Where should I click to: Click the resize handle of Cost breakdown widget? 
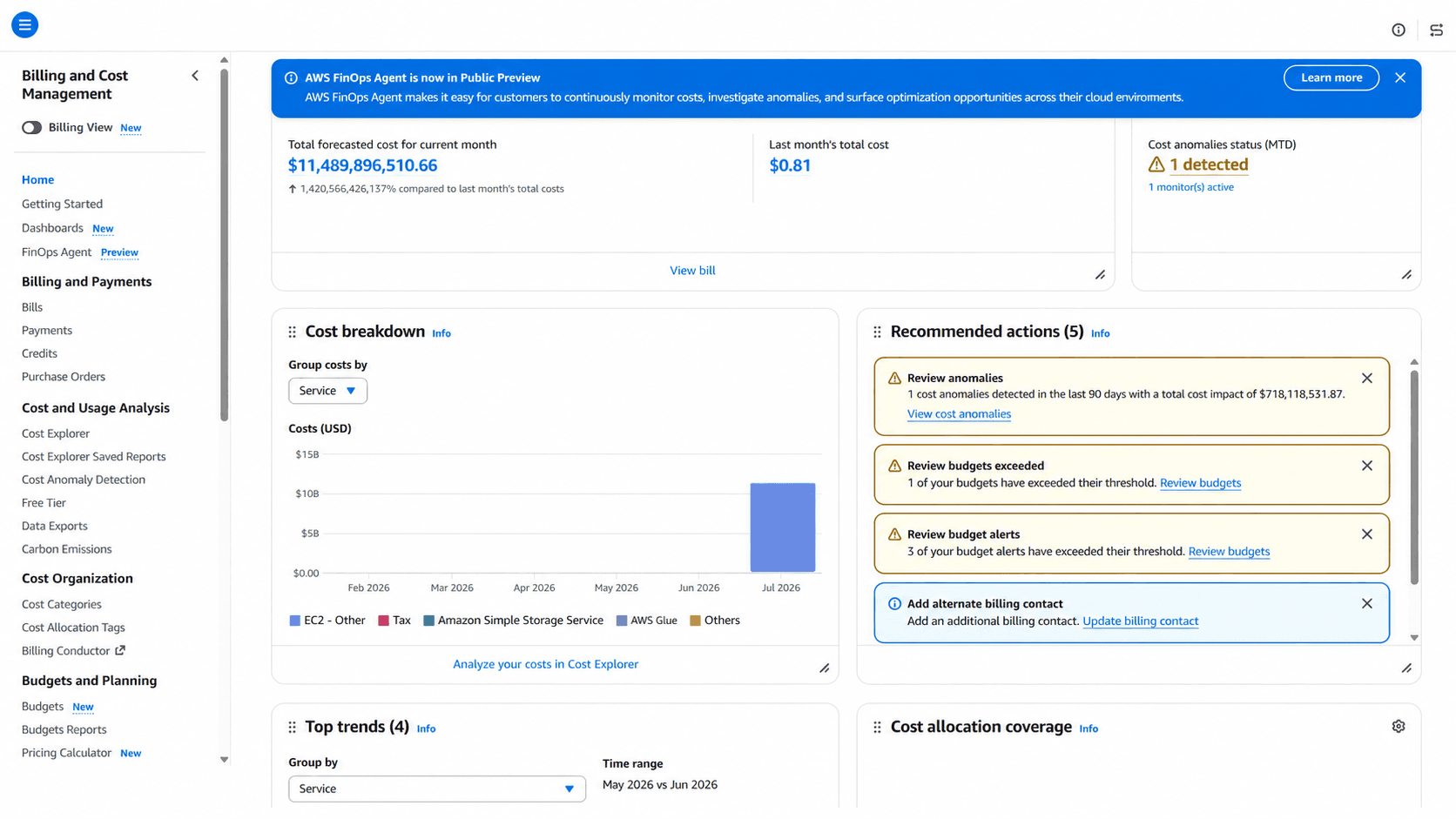point(825,668)
